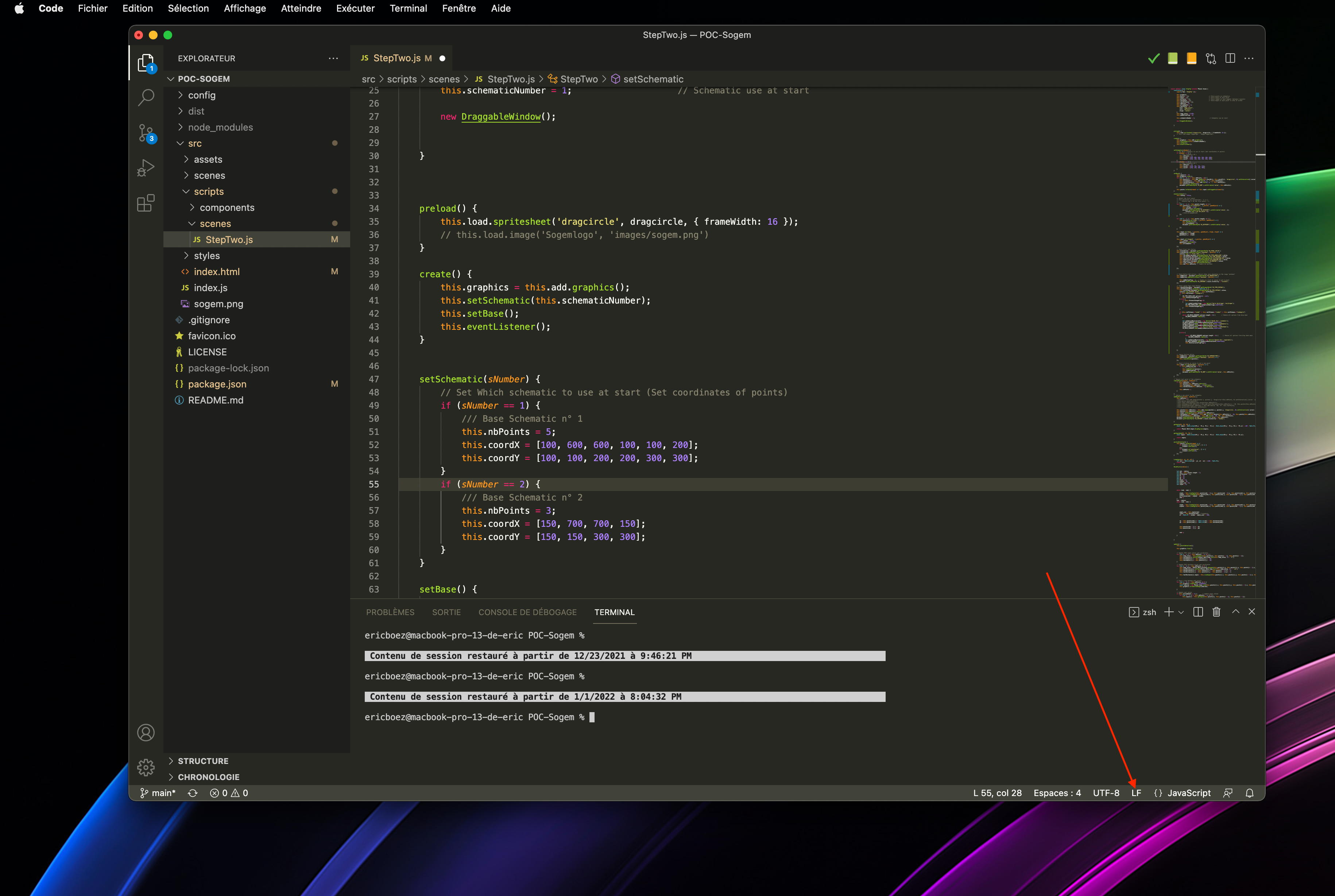The height and width of the screenshot is (896, 1335).
Task: Switch to CONSOLE DE DÉBOGAGE tab
Action: tap(527, 612)
